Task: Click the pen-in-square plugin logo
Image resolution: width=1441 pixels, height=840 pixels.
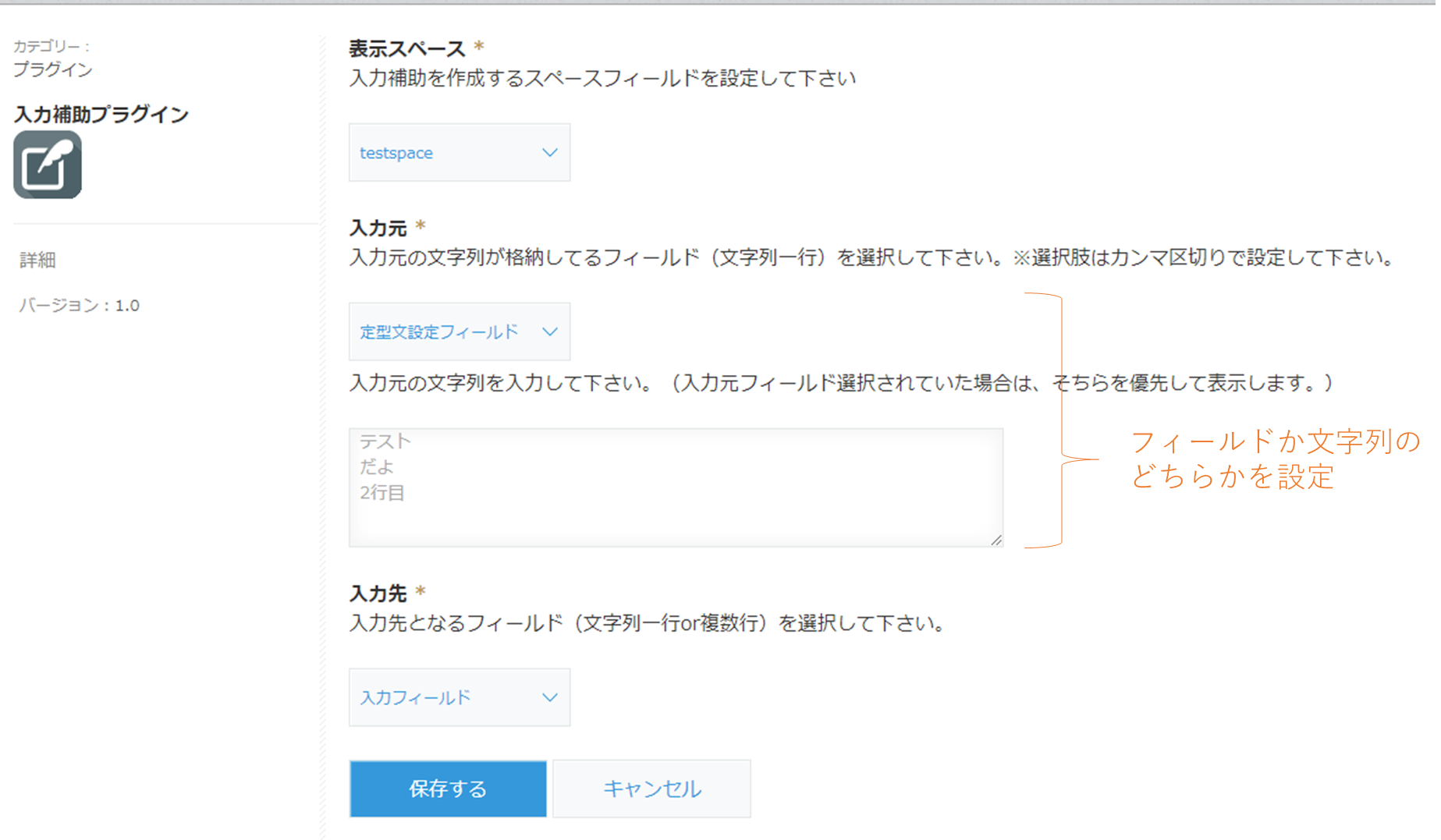Action: (x=47, y=164)
